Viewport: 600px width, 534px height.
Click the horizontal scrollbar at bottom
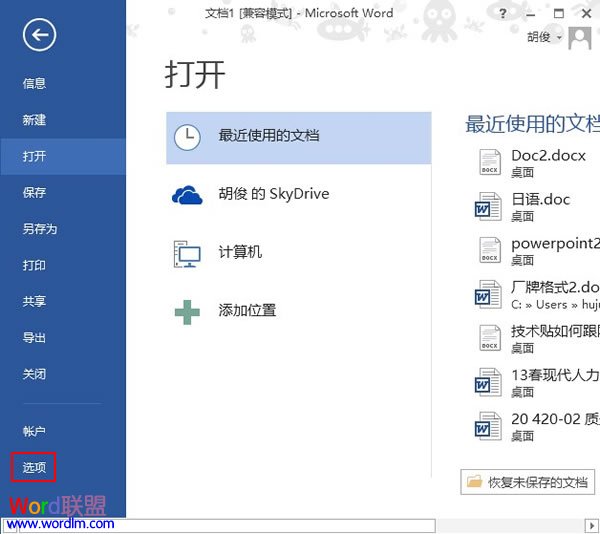(300, 526)
